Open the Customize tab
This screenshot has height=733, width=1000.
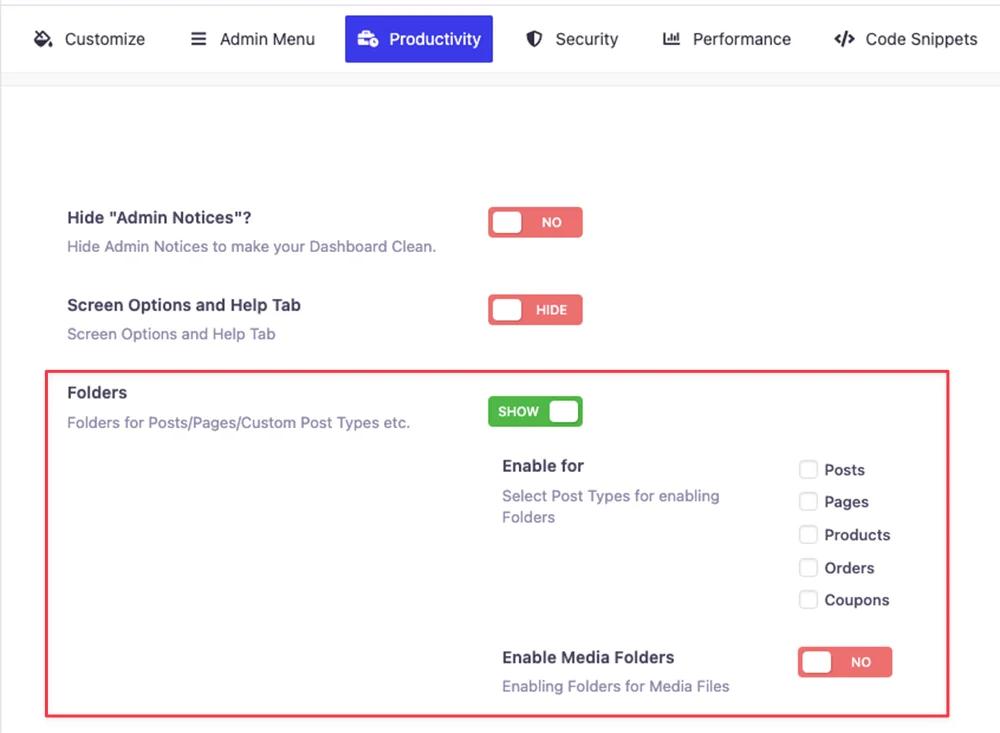89,39
